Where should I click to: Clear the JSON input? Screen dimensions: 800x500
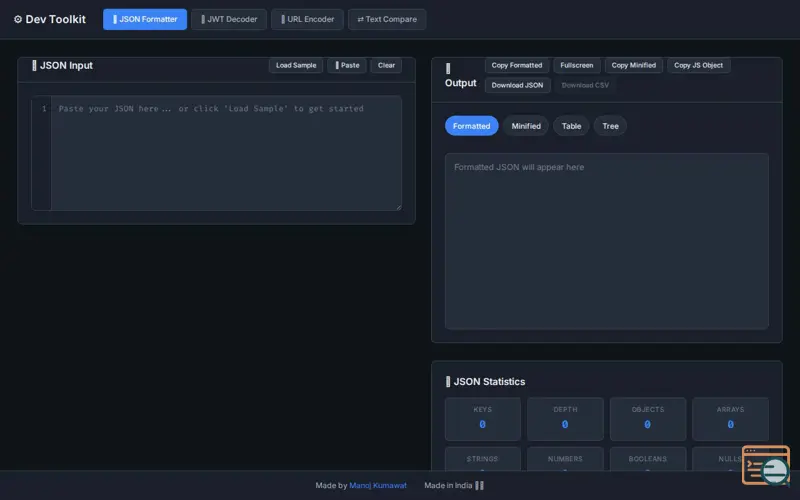point(386,65)
